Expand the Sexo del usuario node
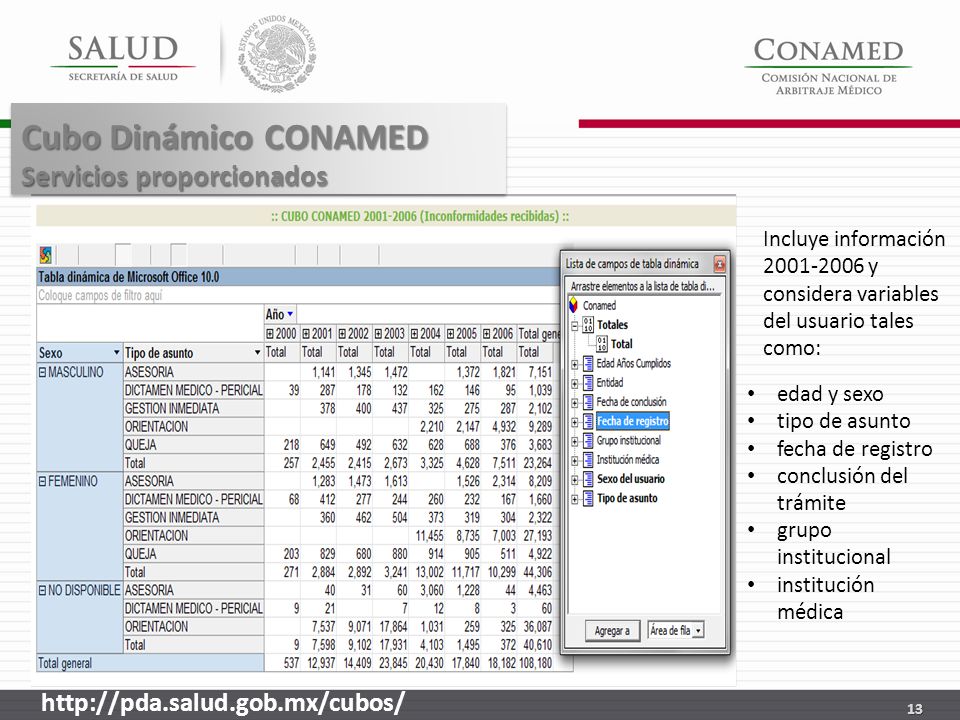Image resolution: width=960 pixels, height=720 pixels. tap(575, 480)
